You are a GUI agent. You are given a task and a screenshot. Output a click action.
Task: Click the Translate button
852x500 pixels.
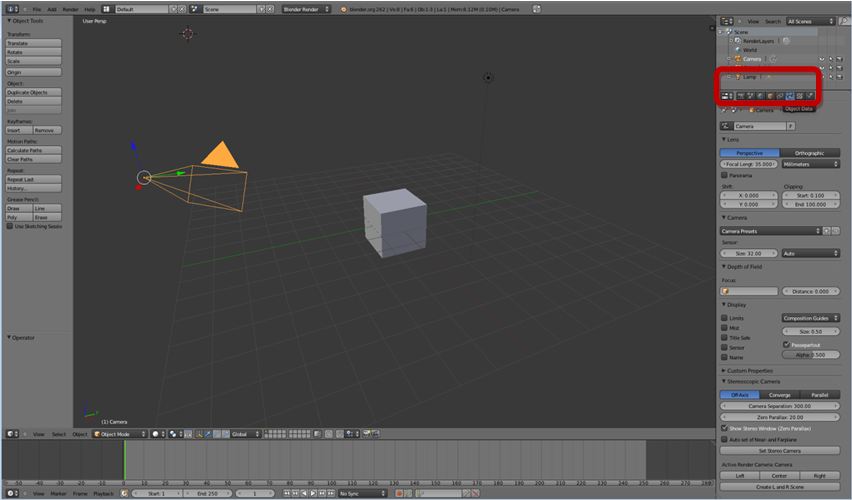pos(34,43)
